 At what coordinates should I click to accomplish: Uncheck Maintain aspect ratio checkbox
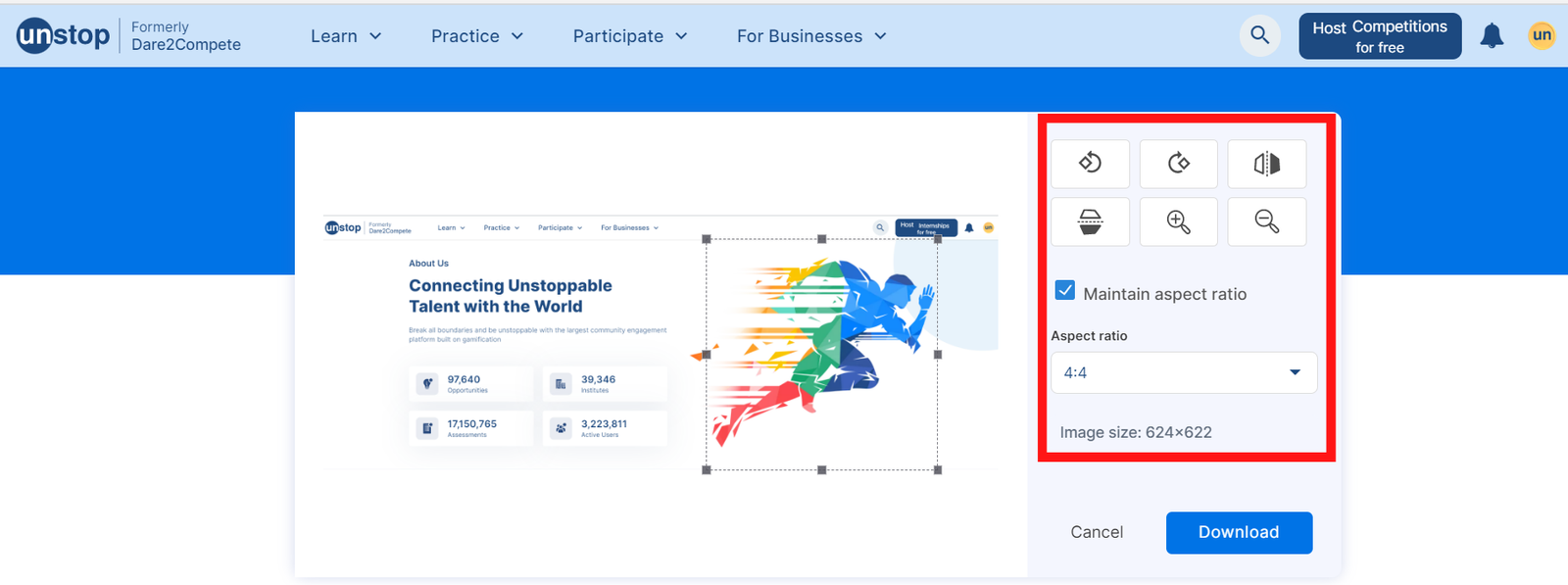click(1065, 290)
